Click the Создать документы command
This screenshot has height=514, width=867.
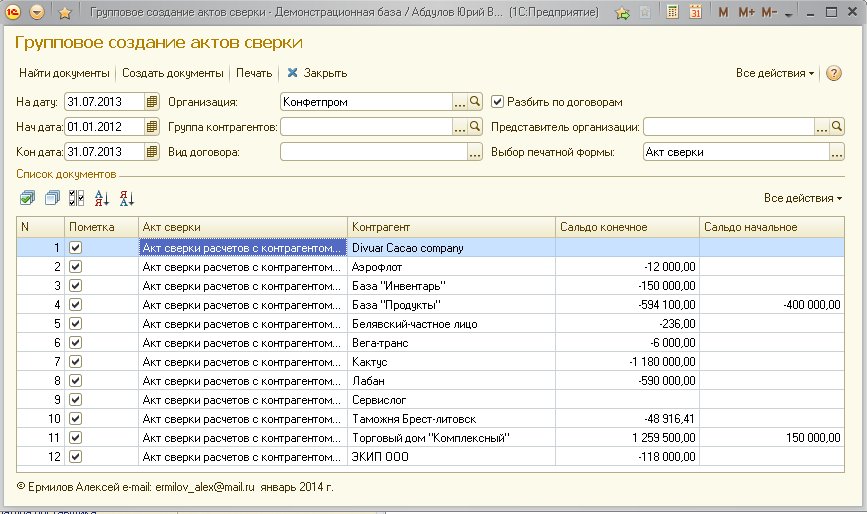(x=173, y=73)
